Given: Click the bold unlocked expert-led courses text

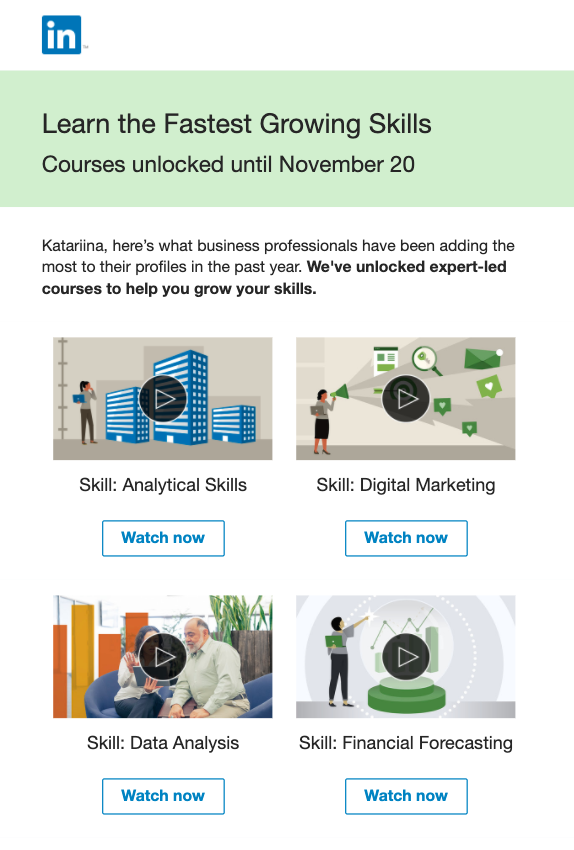Looking at the screenshot, I should 274,278.
